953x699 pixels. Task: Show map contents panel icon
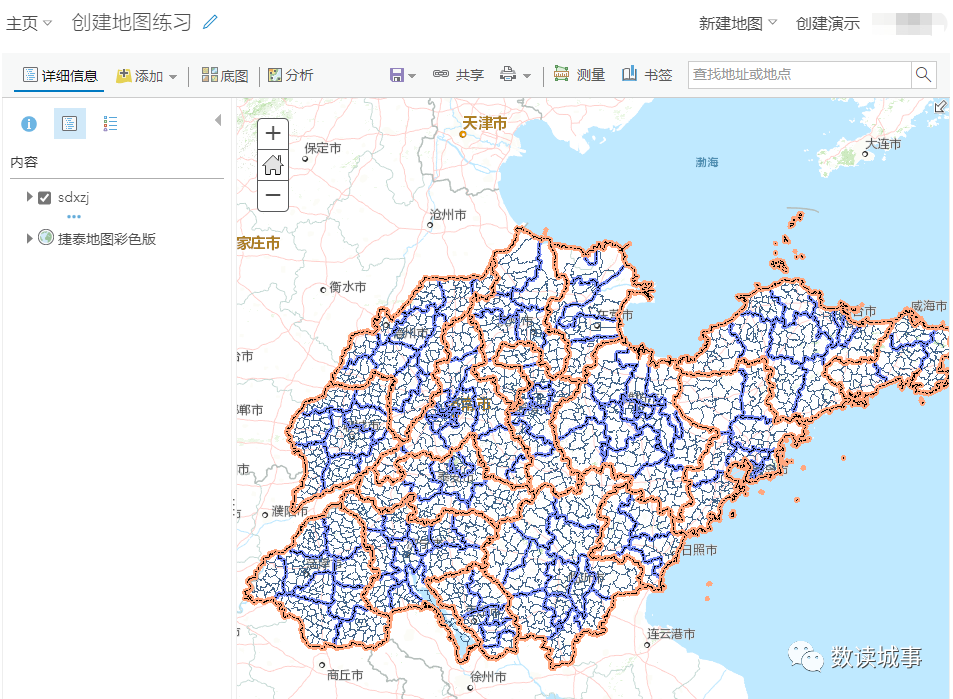point(69,123)
